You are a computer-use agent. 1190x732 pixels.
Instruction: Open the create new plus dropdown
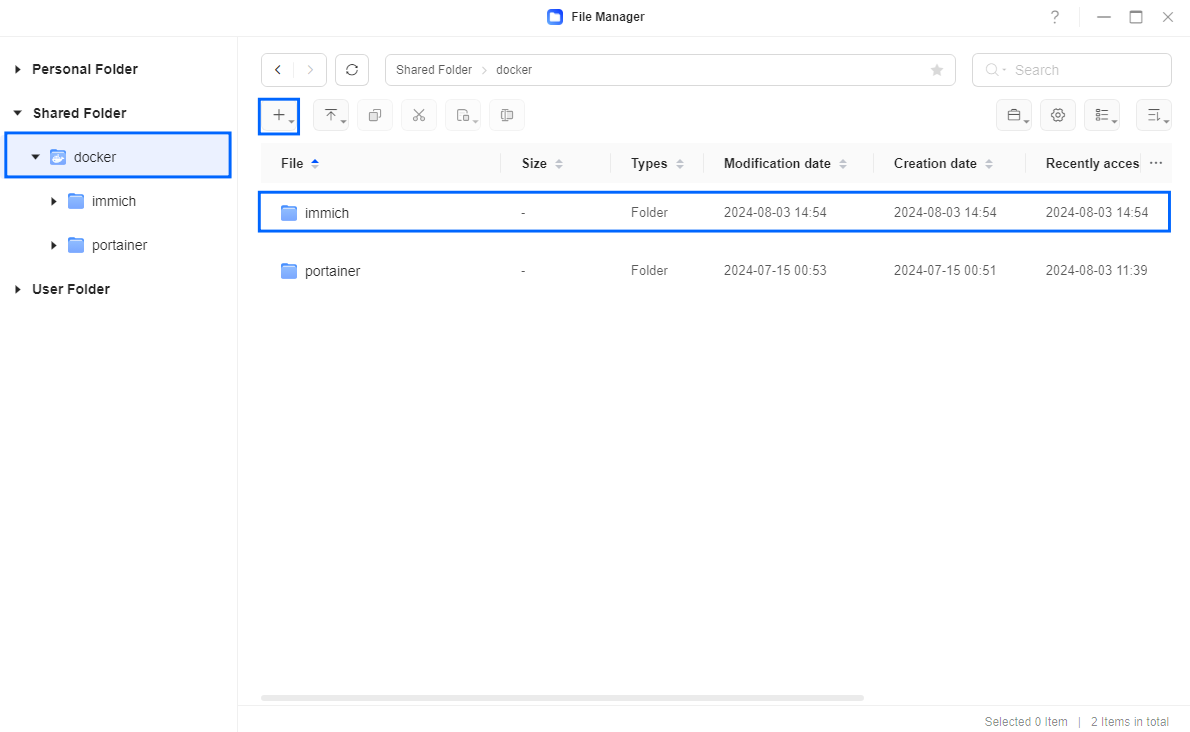tap(280, 116)
